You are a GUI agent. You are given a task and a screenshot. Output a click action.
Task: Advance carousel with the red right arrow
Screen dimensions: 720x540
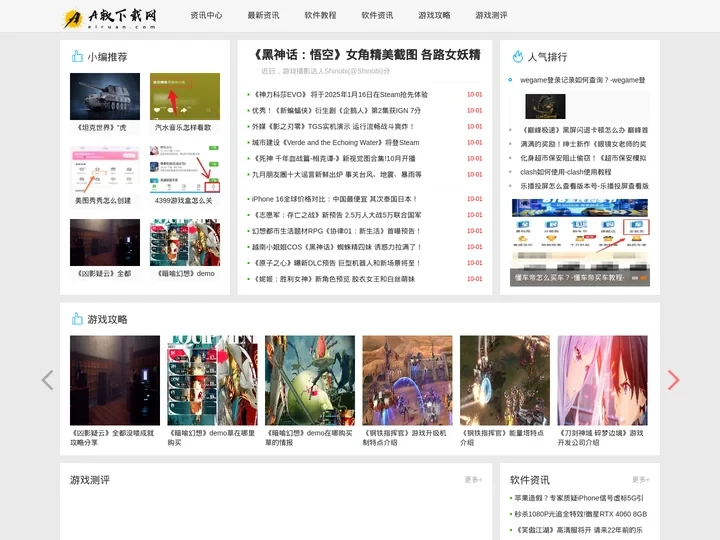click(673, 380)
